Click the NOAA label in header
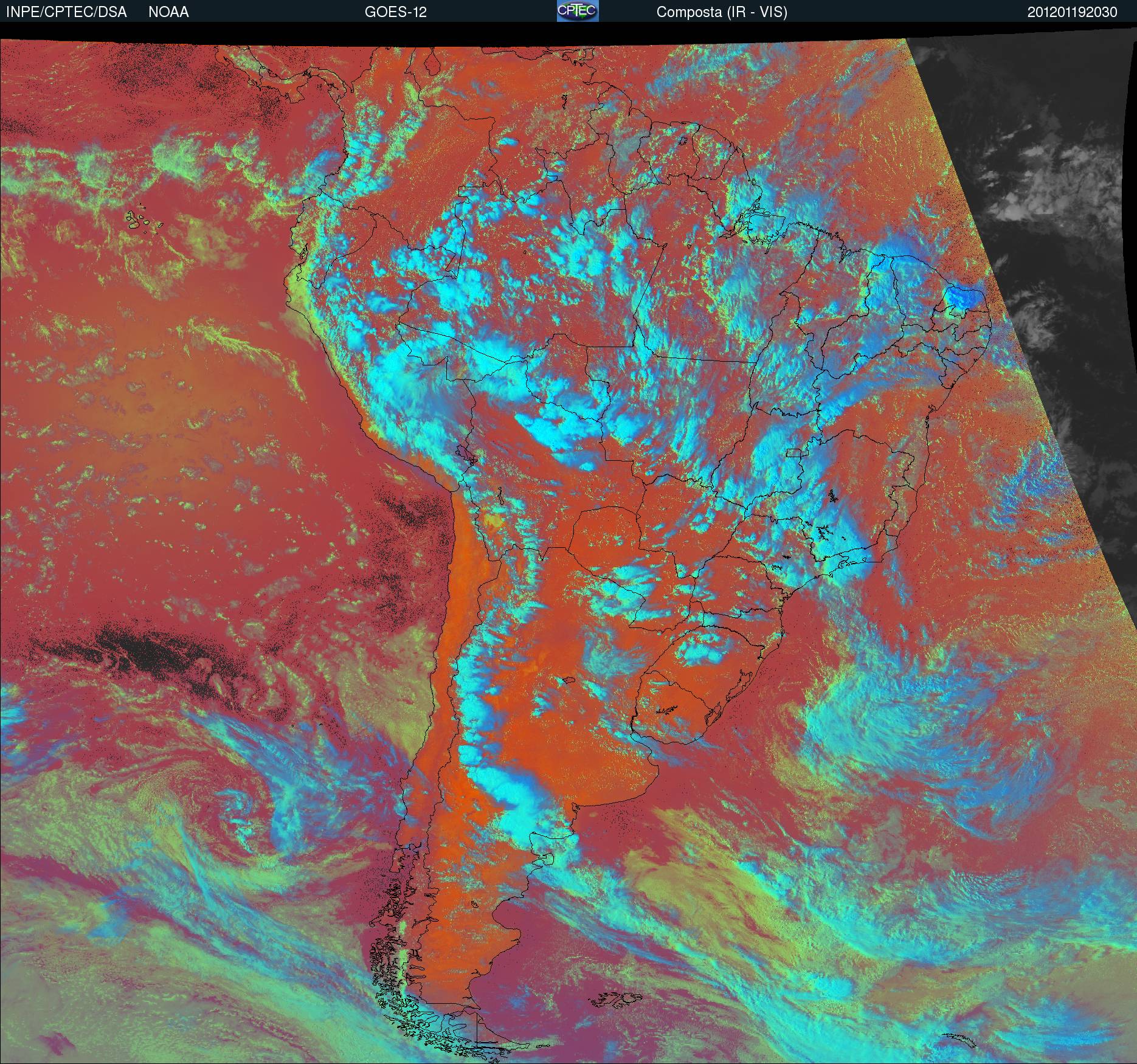Screen dimensions: 1137x1064 pos(168,12)
